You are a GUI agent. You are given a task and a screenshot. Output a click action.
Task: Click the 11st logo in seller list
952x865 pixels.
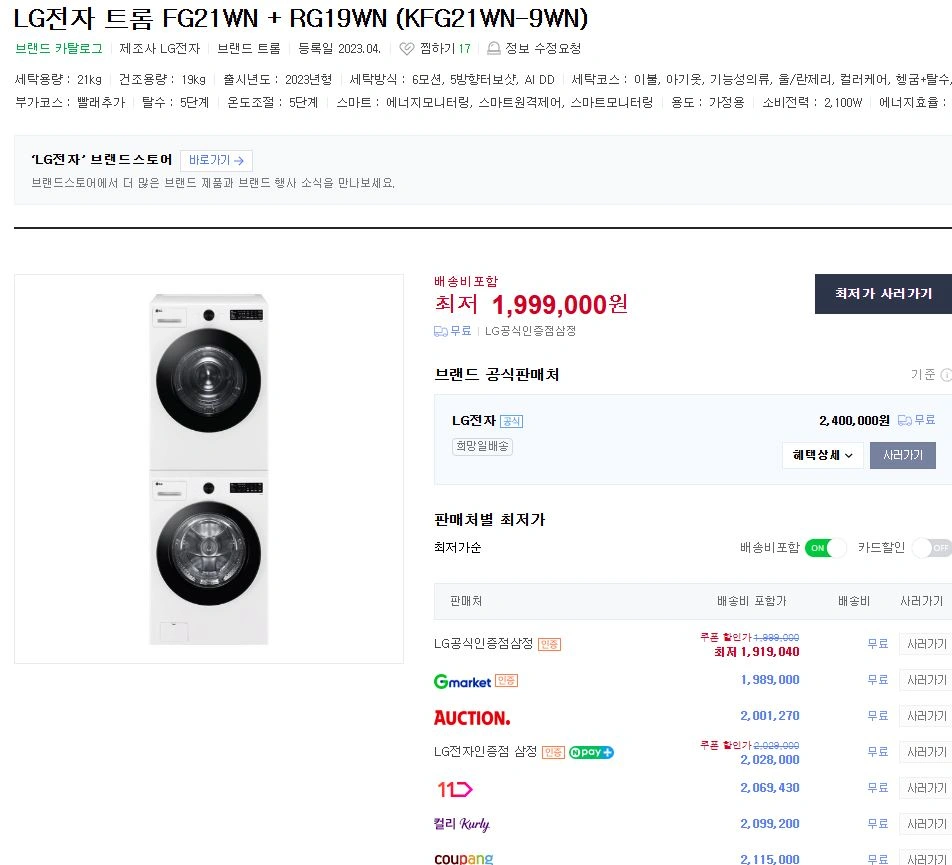(x=454, y=789)
